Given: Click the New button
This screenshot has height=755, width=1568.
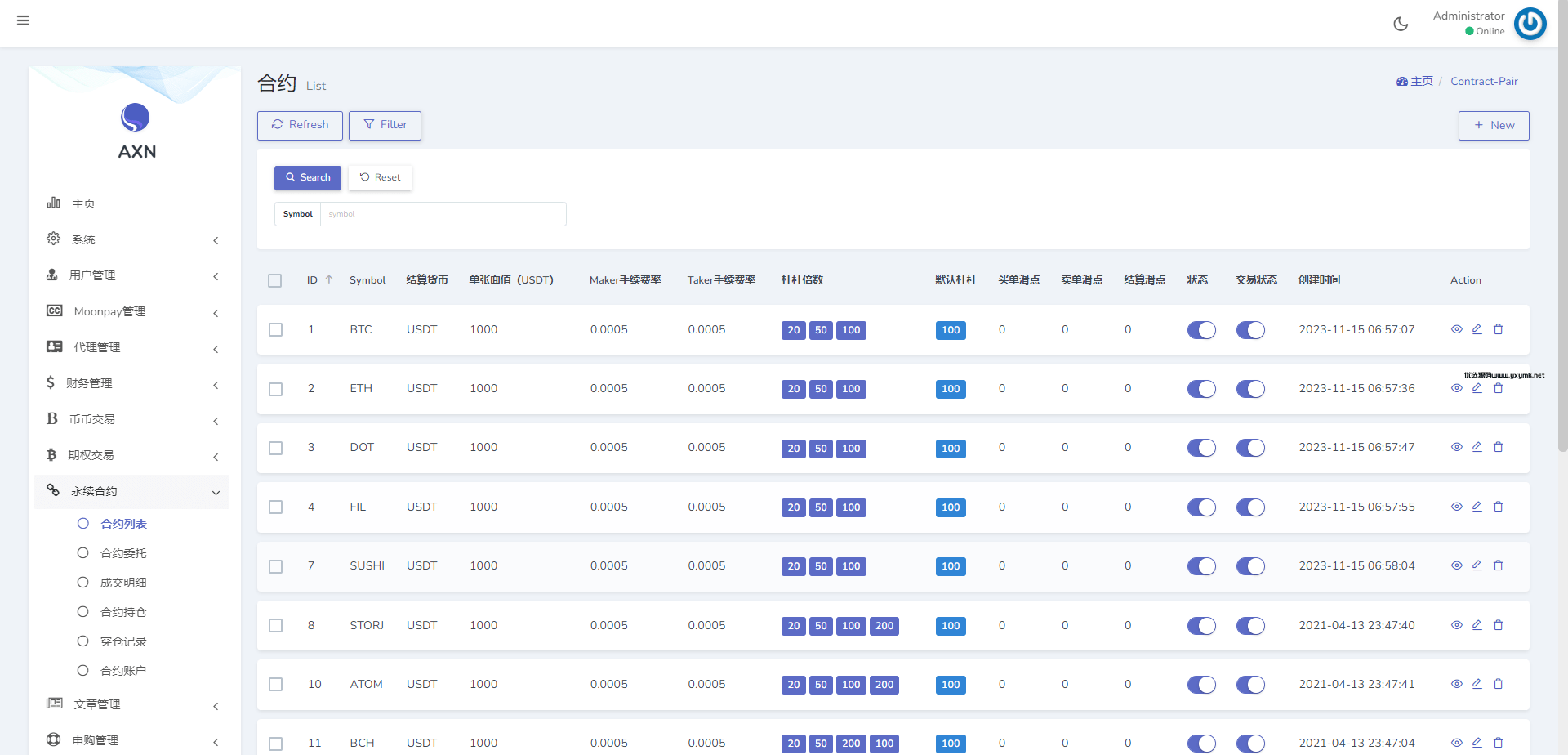Looking at the screenshot, I should (1493, 125).
